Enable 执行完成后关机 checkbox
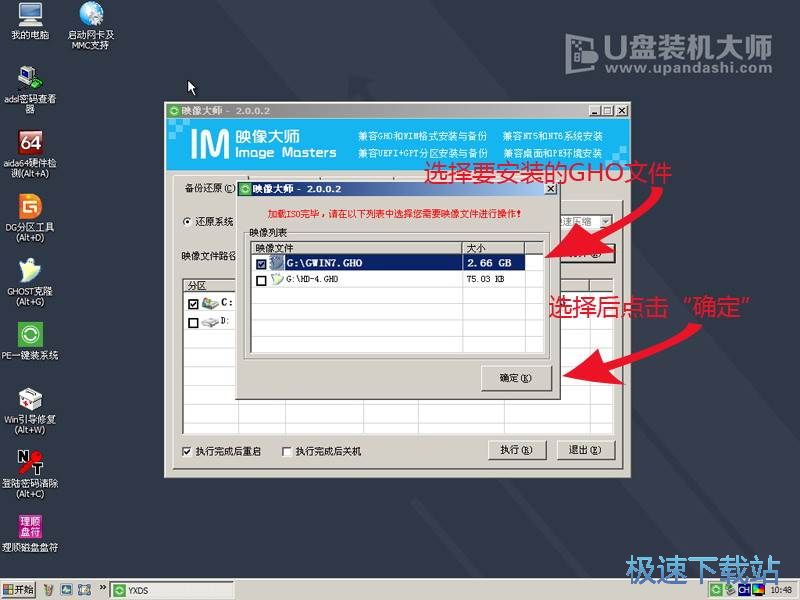 (287, 452)
